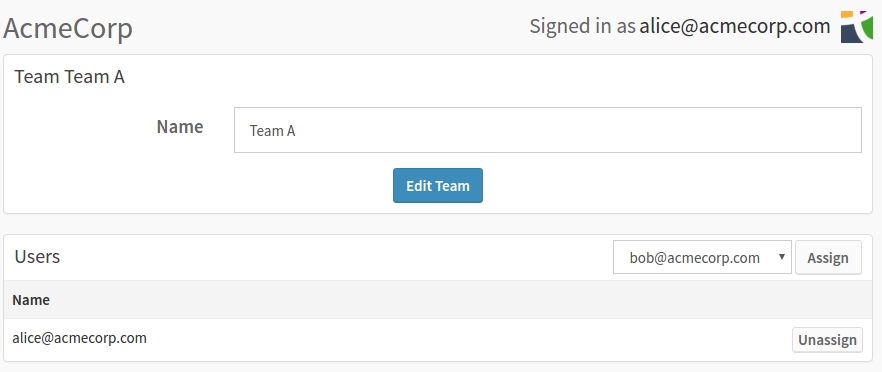Click the Assign button
This screenshot has height=372, width=882.
(x=828, y=258)
